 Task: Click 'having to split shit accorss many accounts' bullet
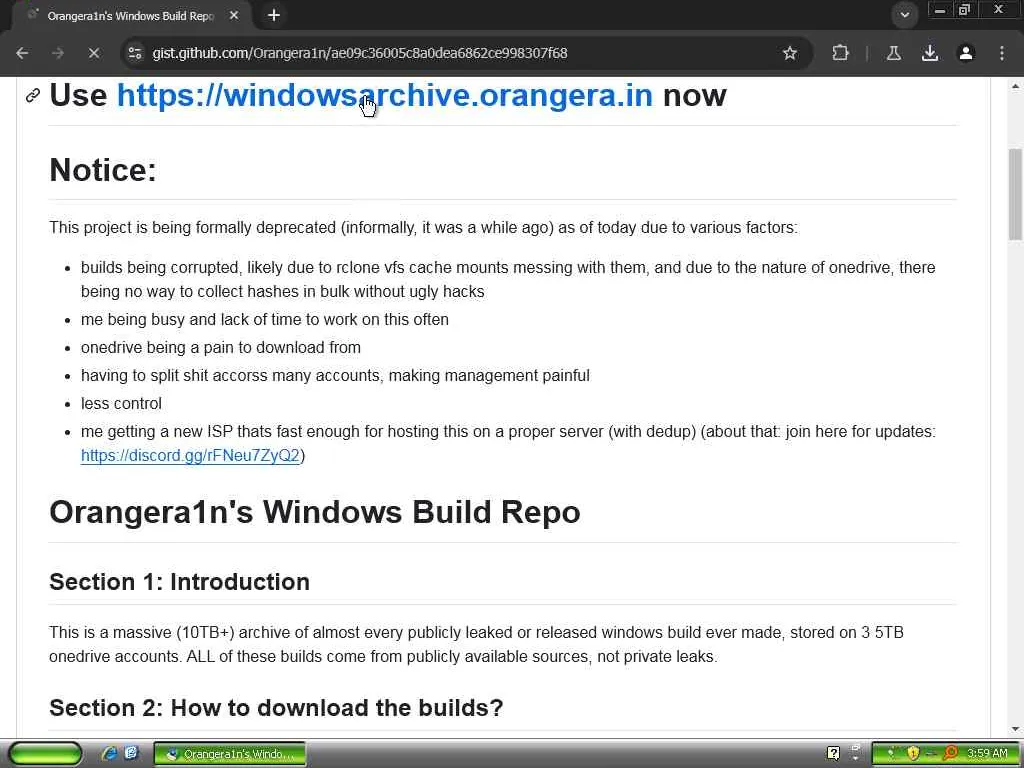(x=335, y=376)
